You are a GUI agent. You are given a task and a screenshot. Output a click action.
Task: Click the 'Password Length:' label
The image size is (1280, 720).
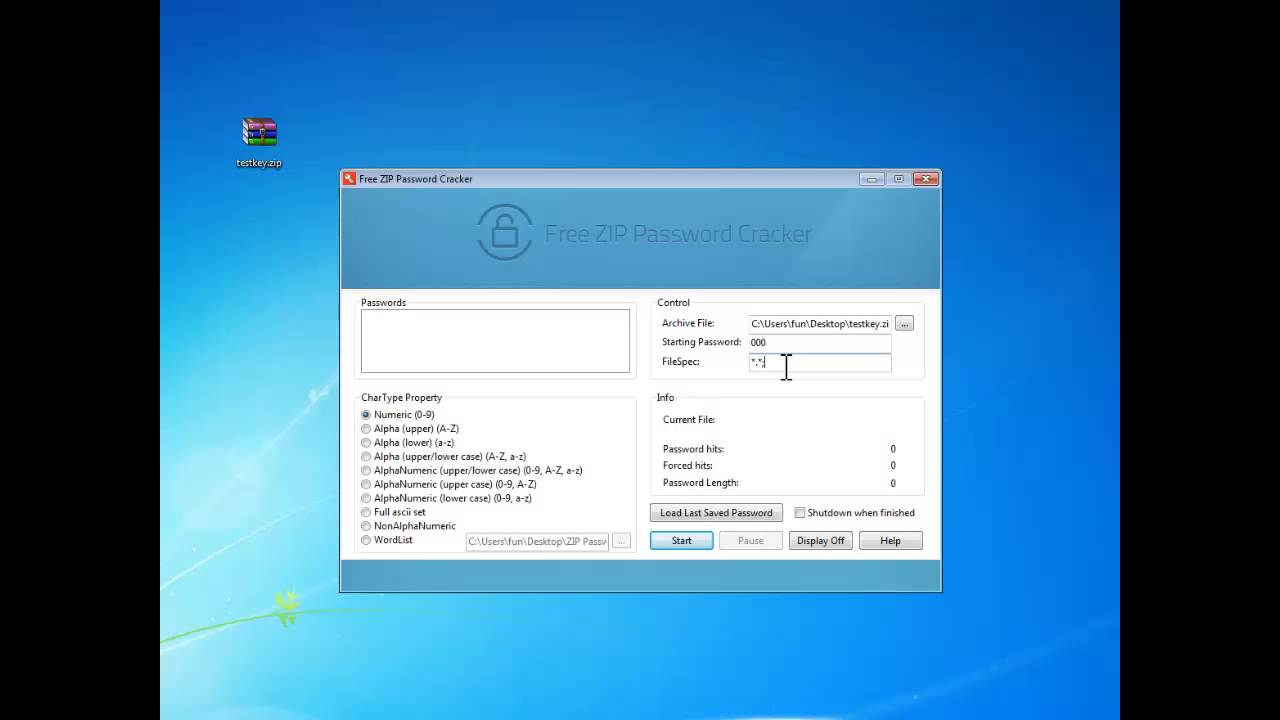700,483
